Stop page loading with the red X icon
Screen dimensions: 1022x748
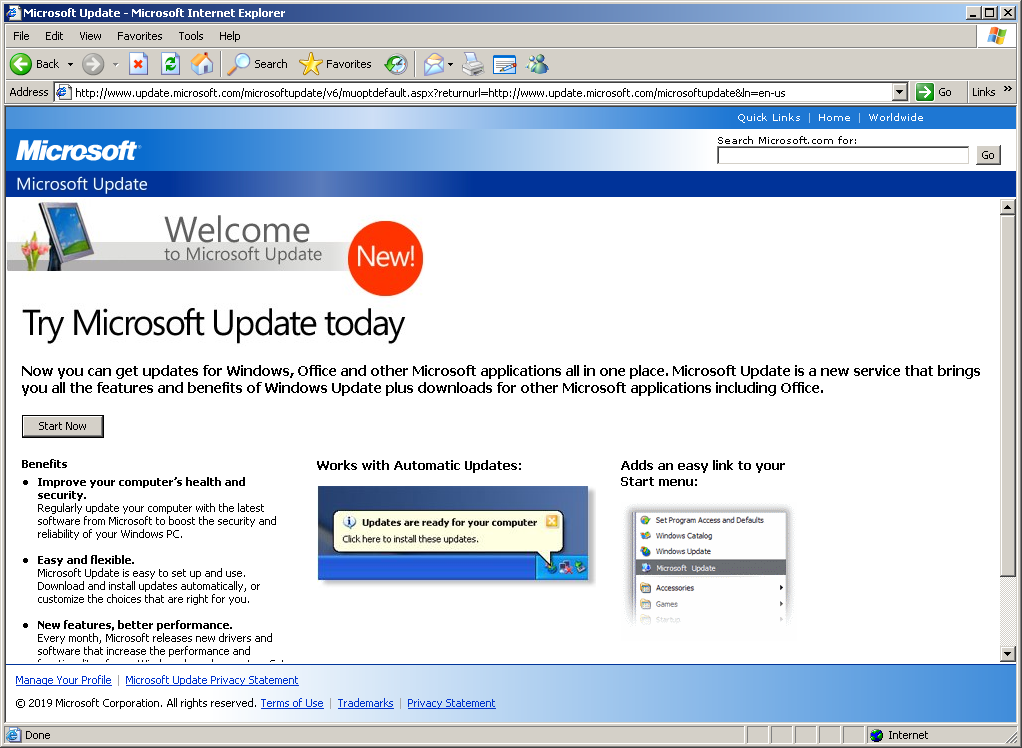pyautogui.click(x=138, y=64)
